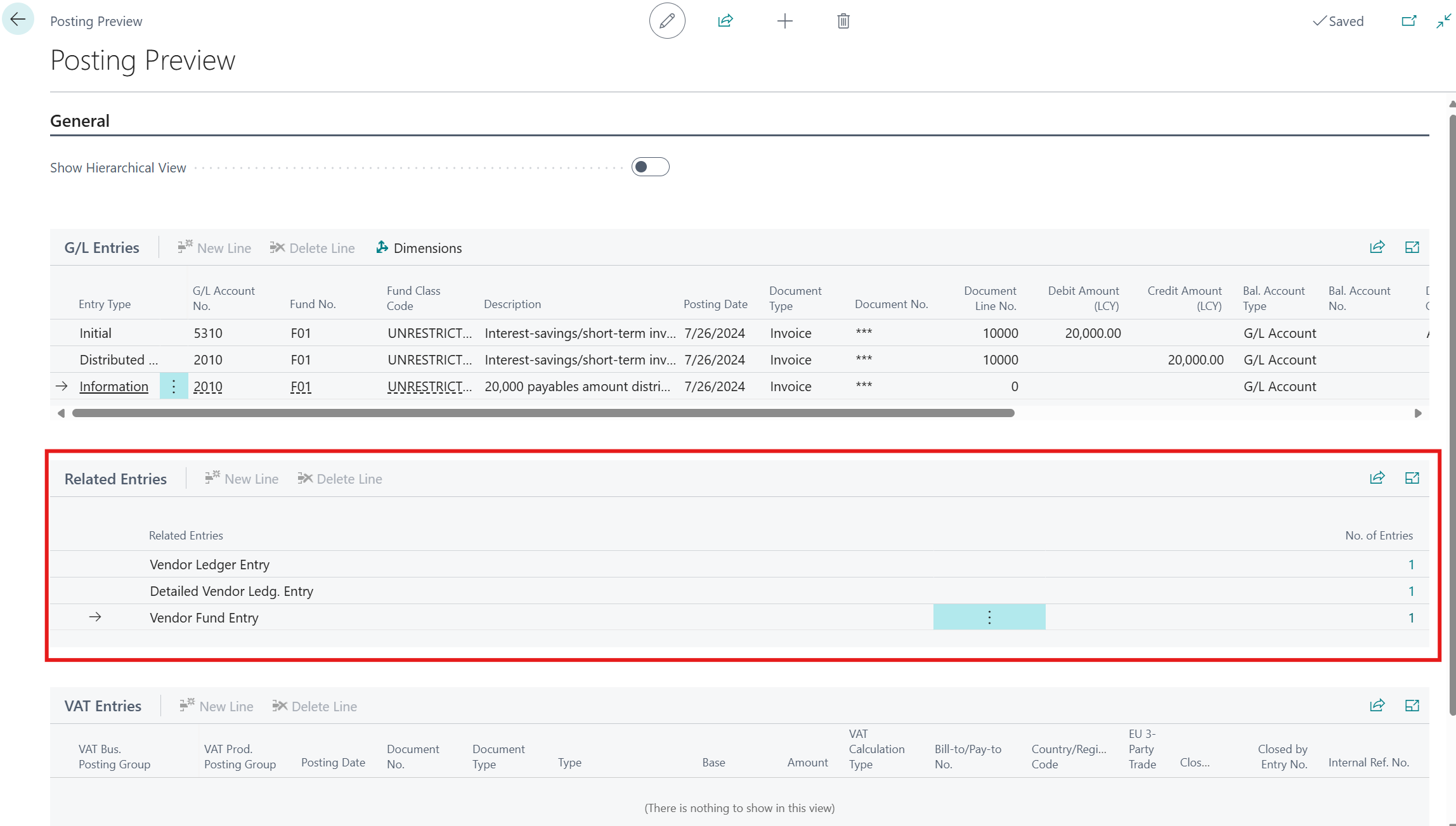This screenshot has width=1456, height=826.
Task: Maximize the Related Entries part
Action: [x=1412, y=478]
